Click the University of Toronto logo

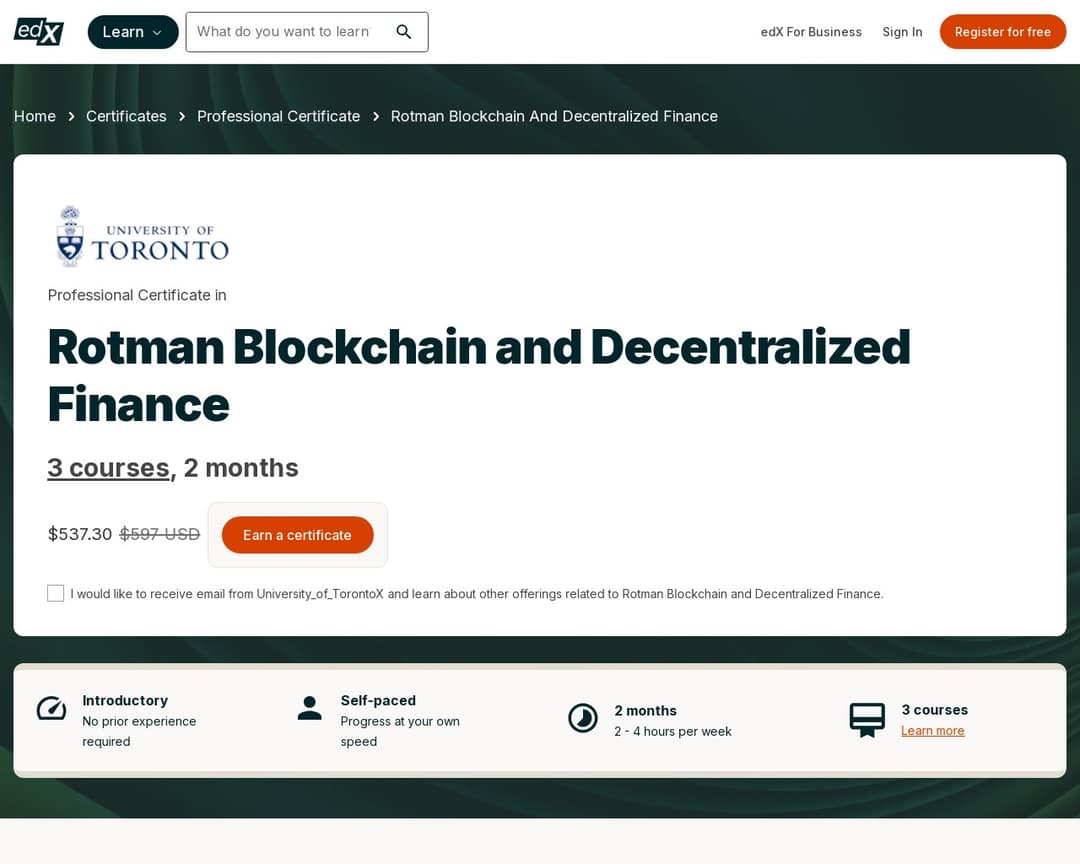pyautogui.click(x=140, y=236)
